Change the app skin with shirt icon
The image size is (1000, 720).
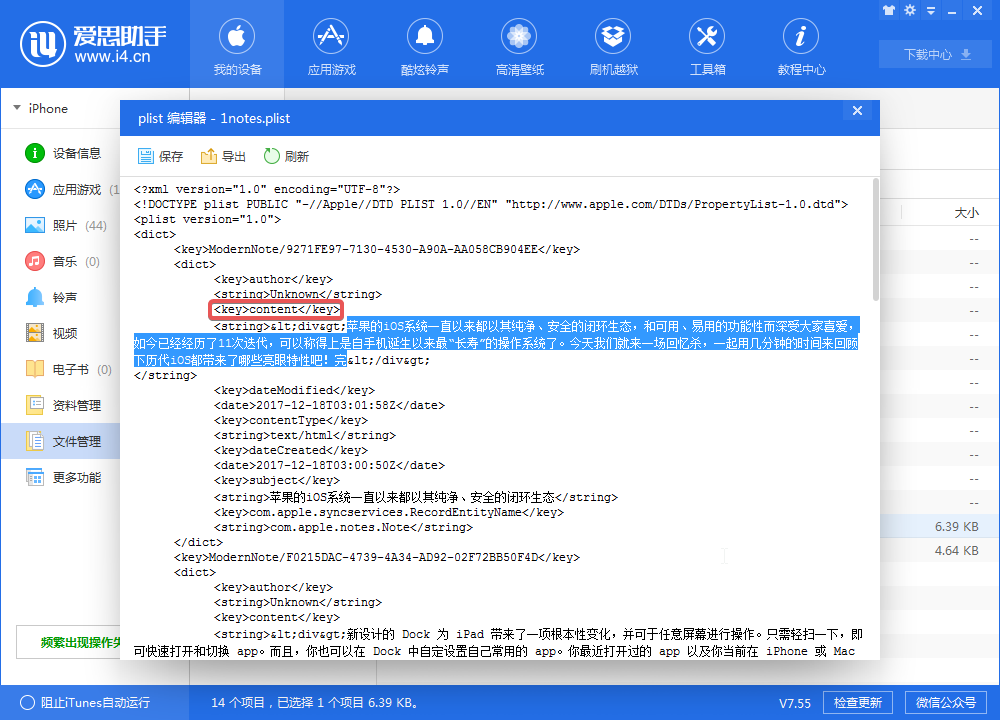[x=888, y=10]
